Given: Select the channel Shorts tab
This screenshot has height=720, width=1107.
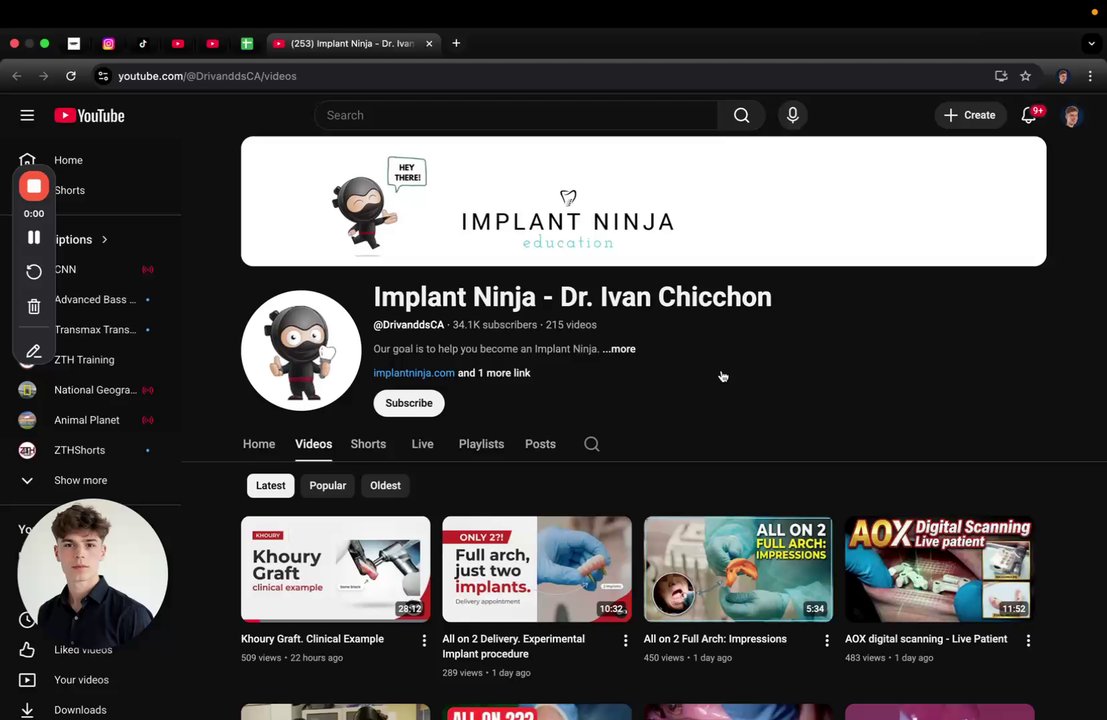Looking at the screenshot, I should point(369,444).
